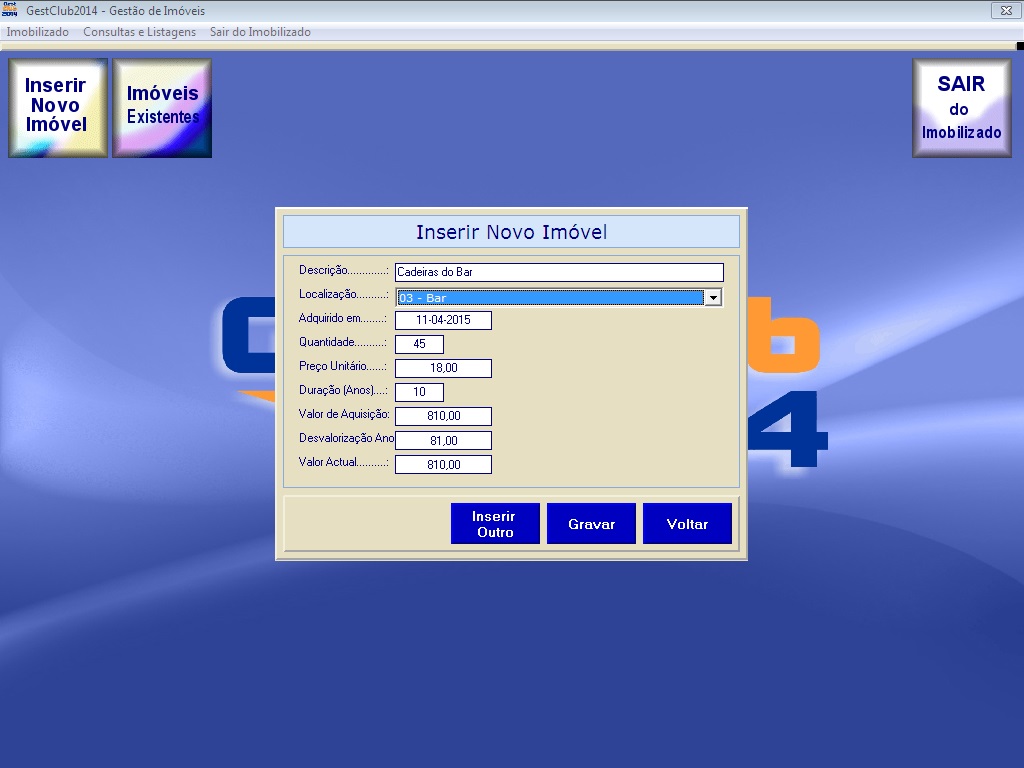
Task: Click the Quantidade field
Action: pyautogui.click(x=419, y=344)
